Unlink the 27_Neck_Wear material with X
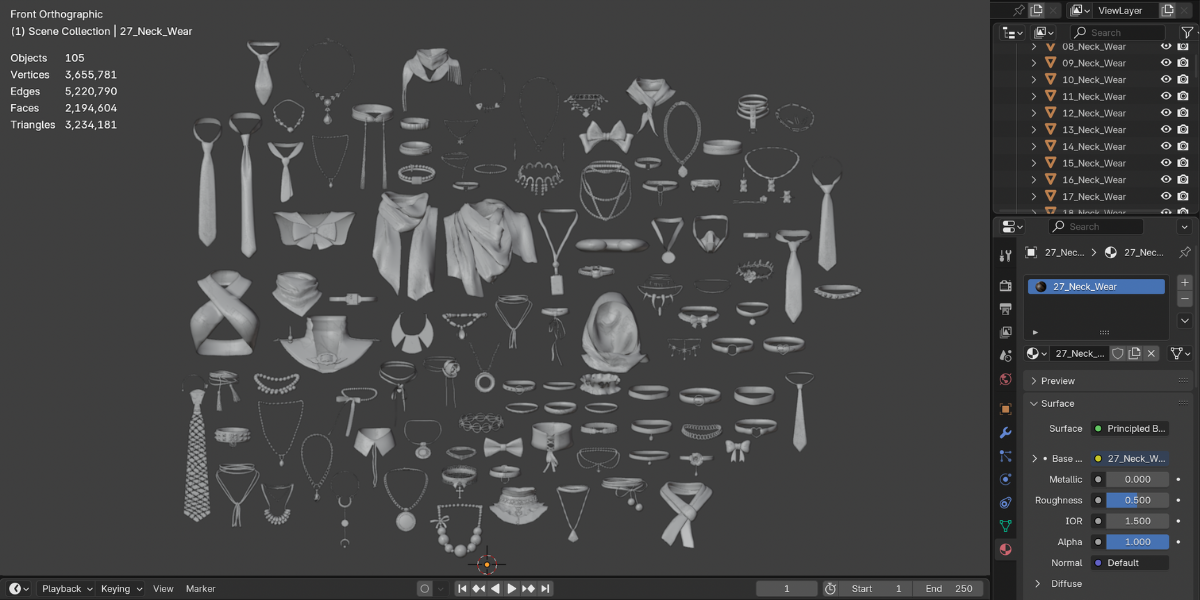 click(x=1151, y=353)
